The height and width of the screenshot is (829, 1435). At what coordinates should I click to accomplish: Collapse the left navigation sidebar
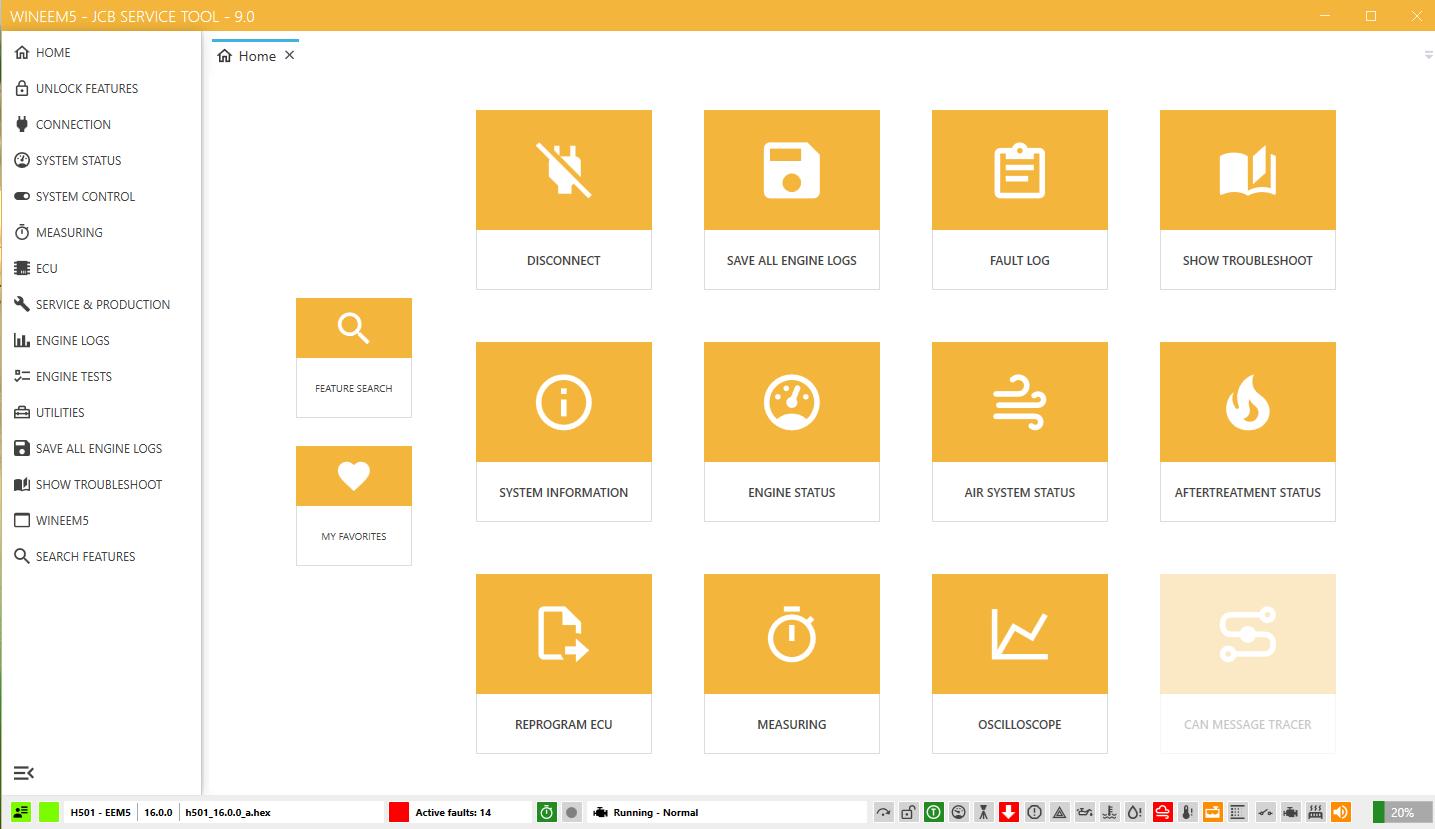[24, 773]
